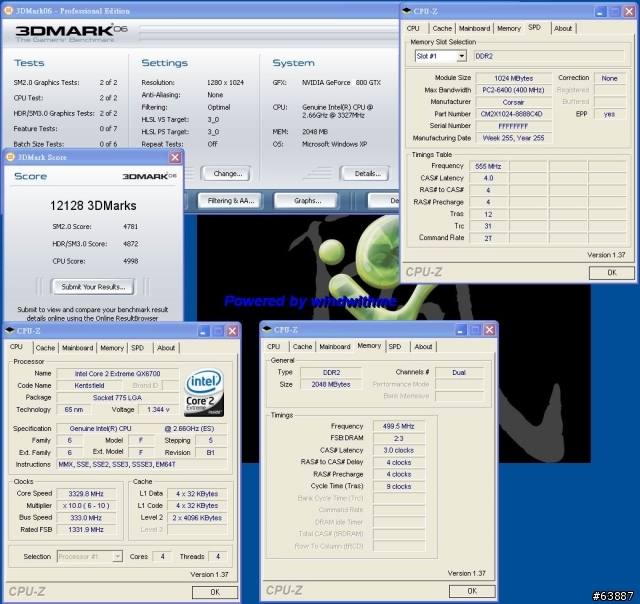Click the Part Number field CM2X1024-8888C4D
This screenshot has height=604, width=640.
tap(513, 114)
